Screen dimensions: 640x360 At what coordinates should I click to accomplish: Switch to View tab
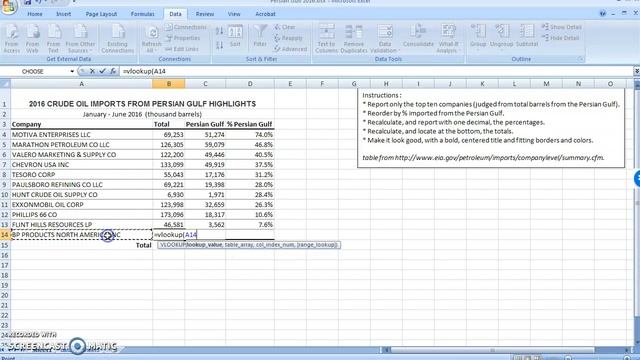(x=234, y=14)
